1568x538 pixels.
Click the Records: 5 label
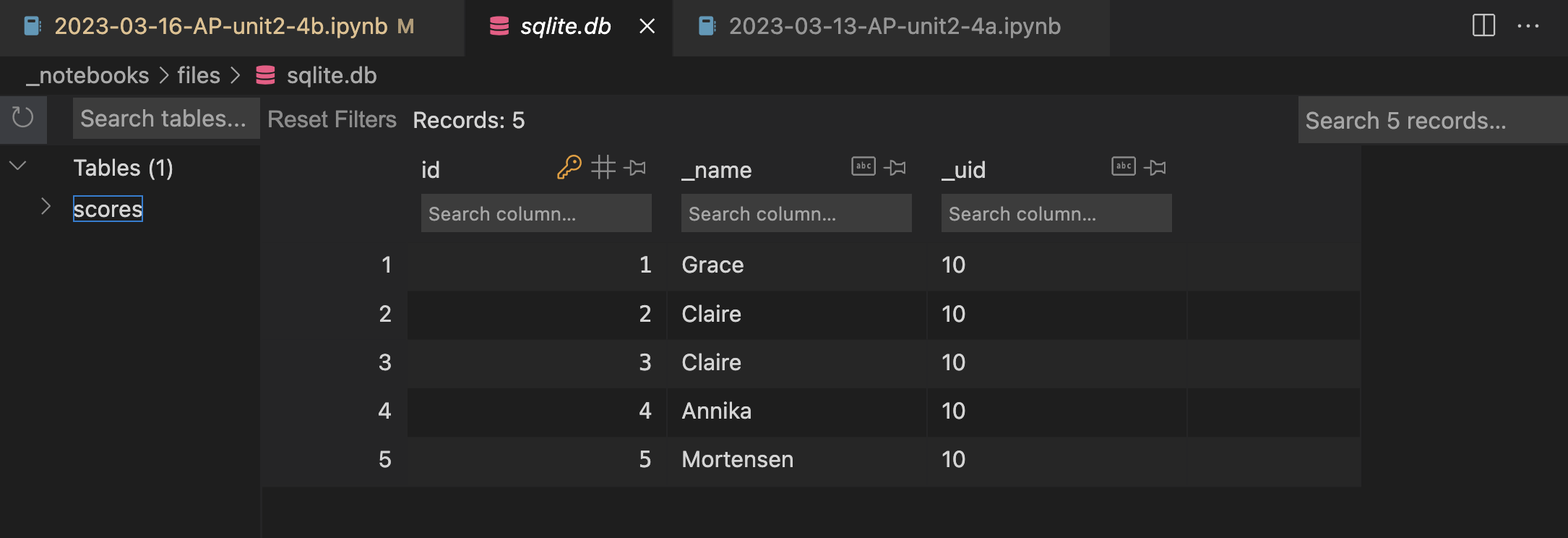(468, 120)
